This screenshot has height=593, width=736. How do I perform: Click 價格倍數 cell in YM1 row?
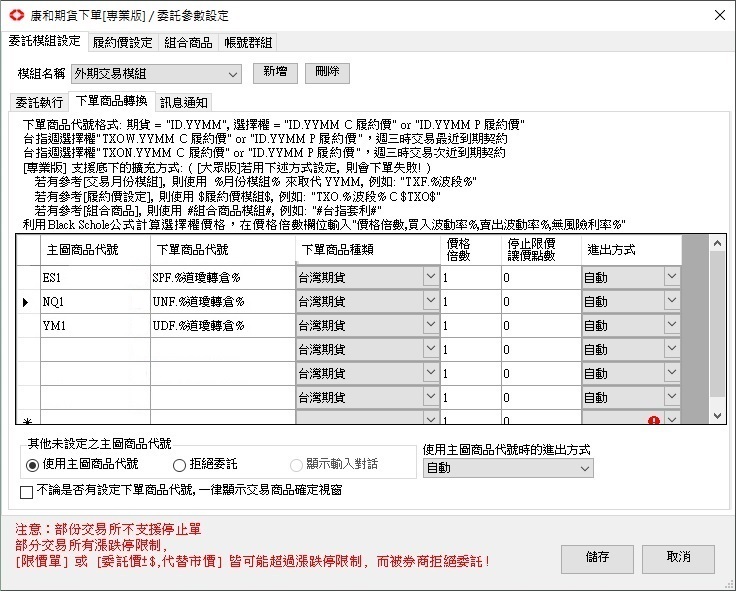471,325
